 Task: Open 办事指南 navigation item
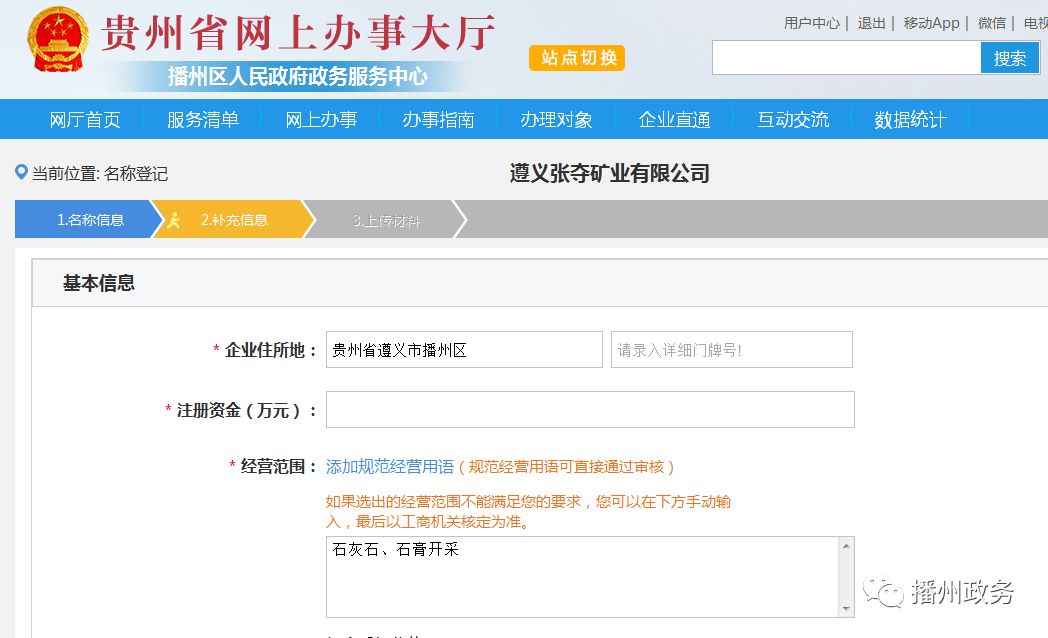tap(438, 120)
